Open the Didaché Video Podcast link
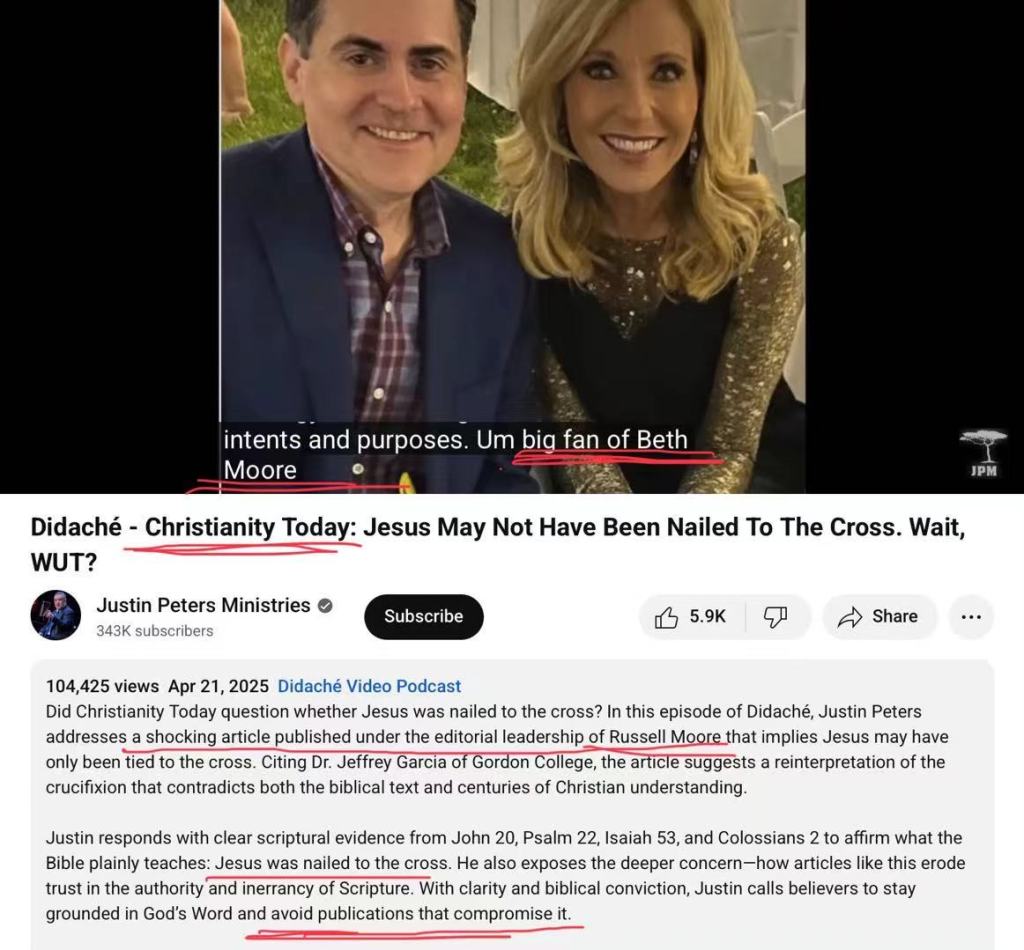The width and height of the screenshot is (1024, 950). click(x=369, y=686)
